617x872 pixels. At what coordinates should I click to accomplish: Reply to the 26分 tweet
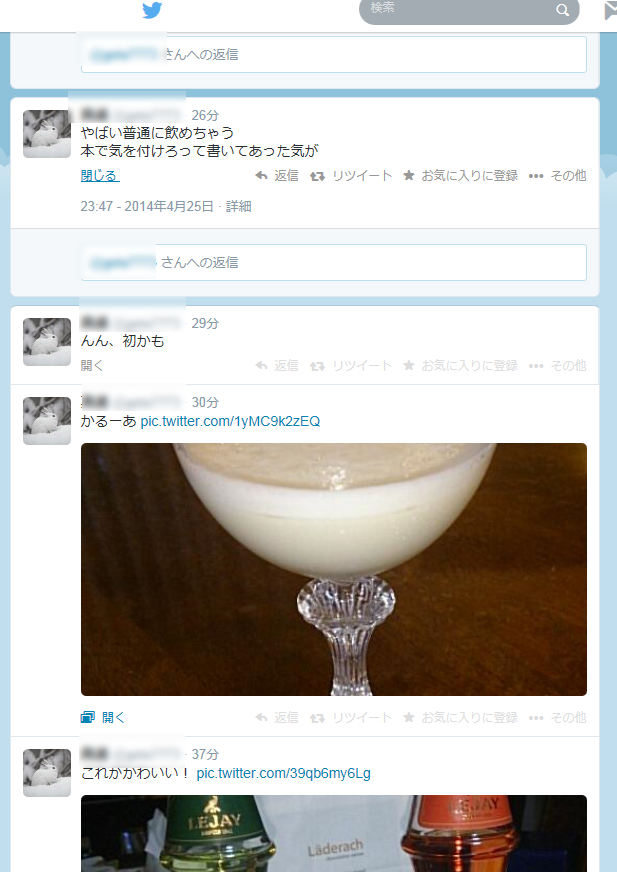(x=277, y=176)
